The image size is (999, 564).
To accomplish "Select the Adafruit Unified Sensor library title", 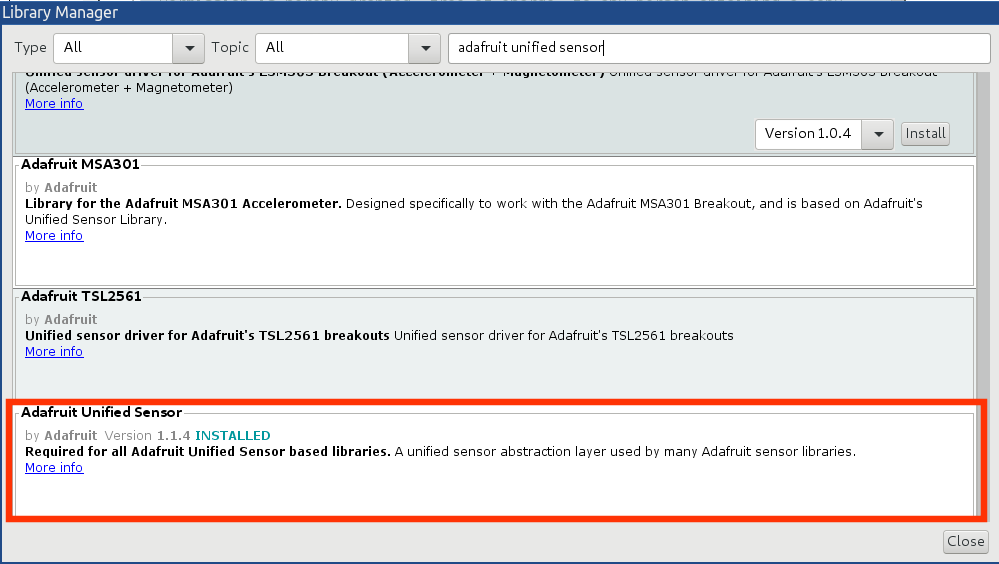I will (x=101, y=412).
